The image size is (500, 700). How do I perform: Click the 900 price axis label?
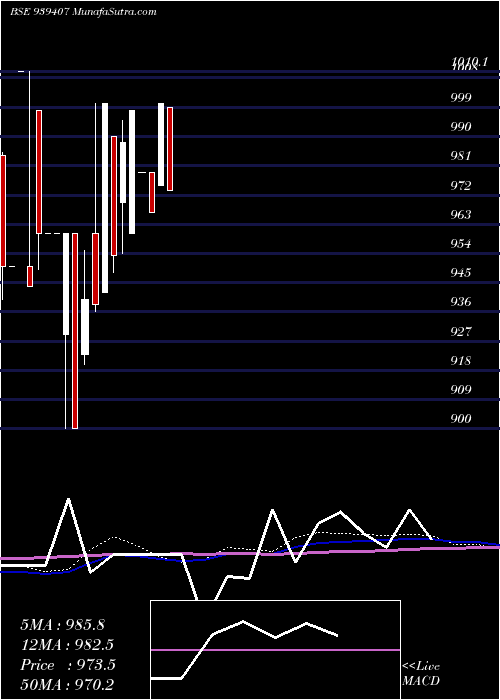pyautogui.click(x=461, y=419)
